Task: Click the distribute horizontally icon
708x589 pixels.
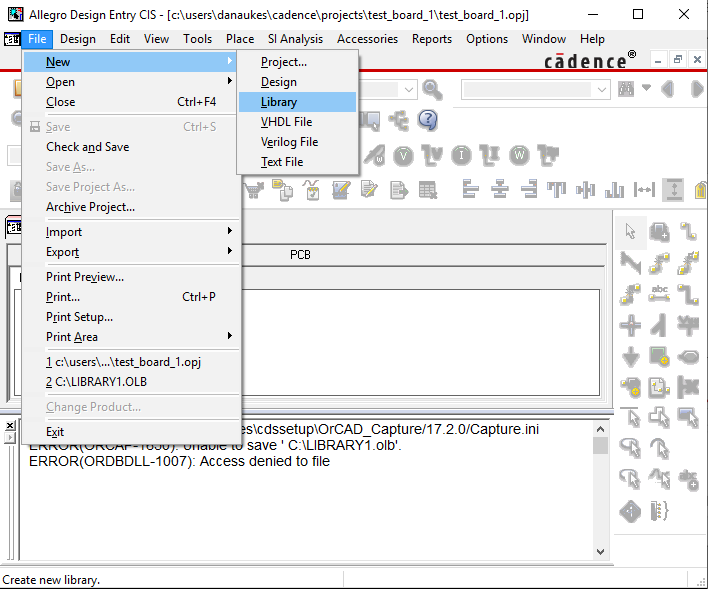Action: (x=644, y=189)
